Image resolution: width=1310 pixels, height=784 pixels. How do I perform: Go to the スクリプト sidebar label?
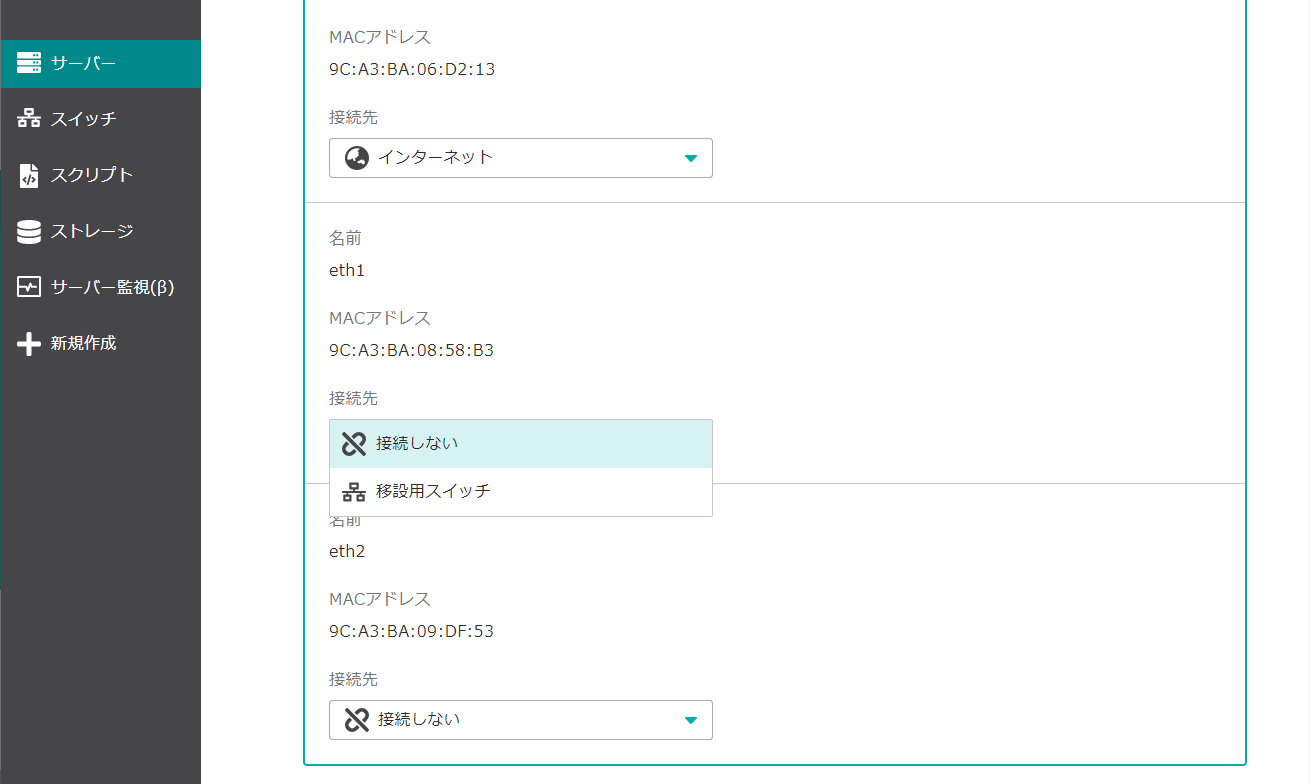[x=92, y=175]
